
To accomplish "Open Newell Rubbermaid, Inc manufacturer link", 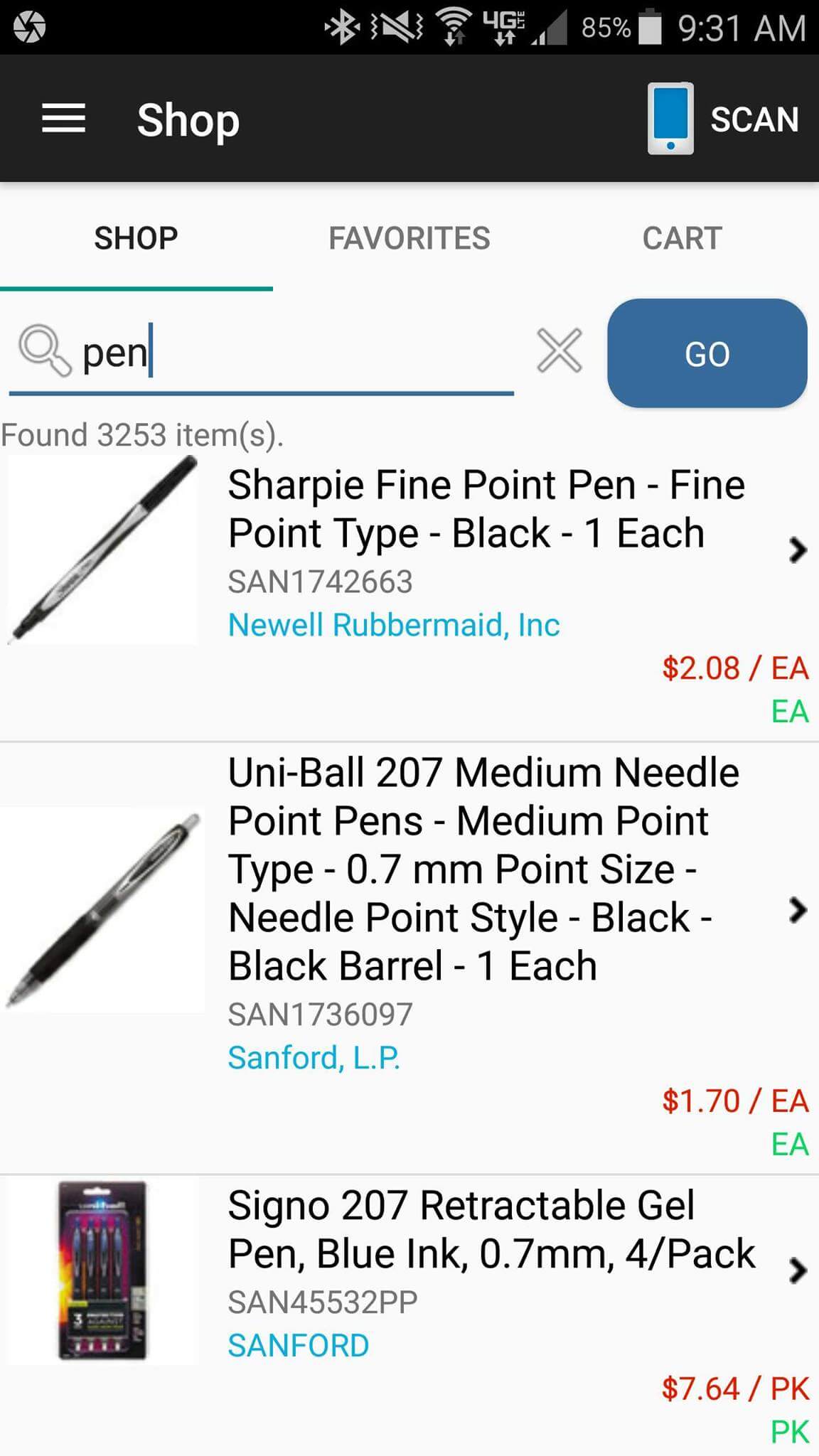I will (x=393, y=625).
